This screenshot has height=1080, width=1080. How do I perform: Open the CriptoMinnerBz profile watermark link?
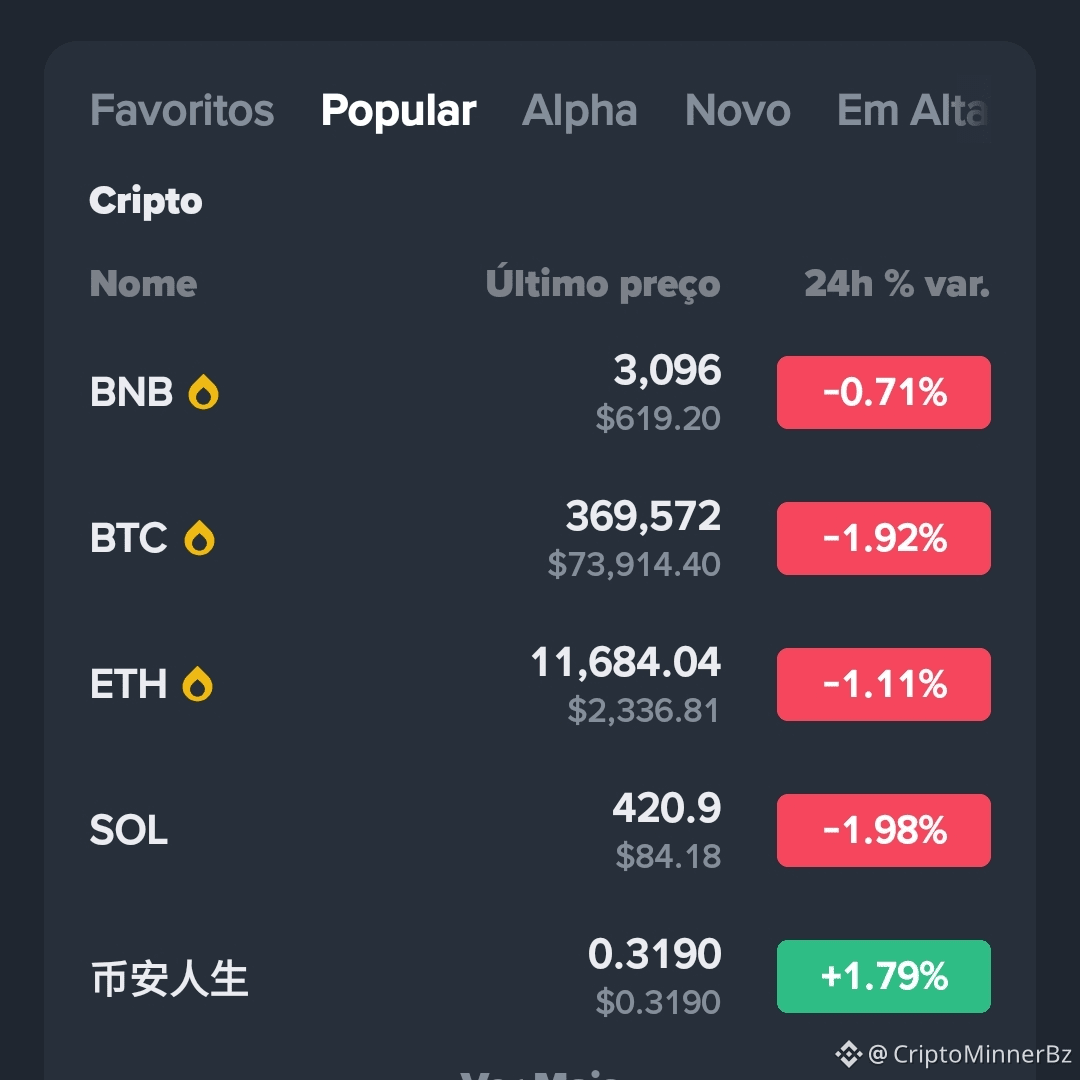[x=969, y=1054]
